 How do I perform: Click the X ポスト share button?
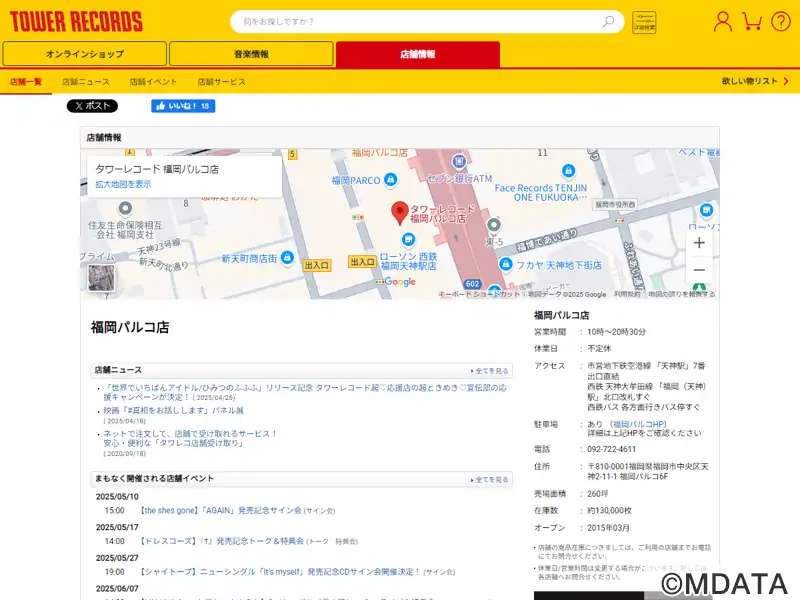tap(92, 106)
